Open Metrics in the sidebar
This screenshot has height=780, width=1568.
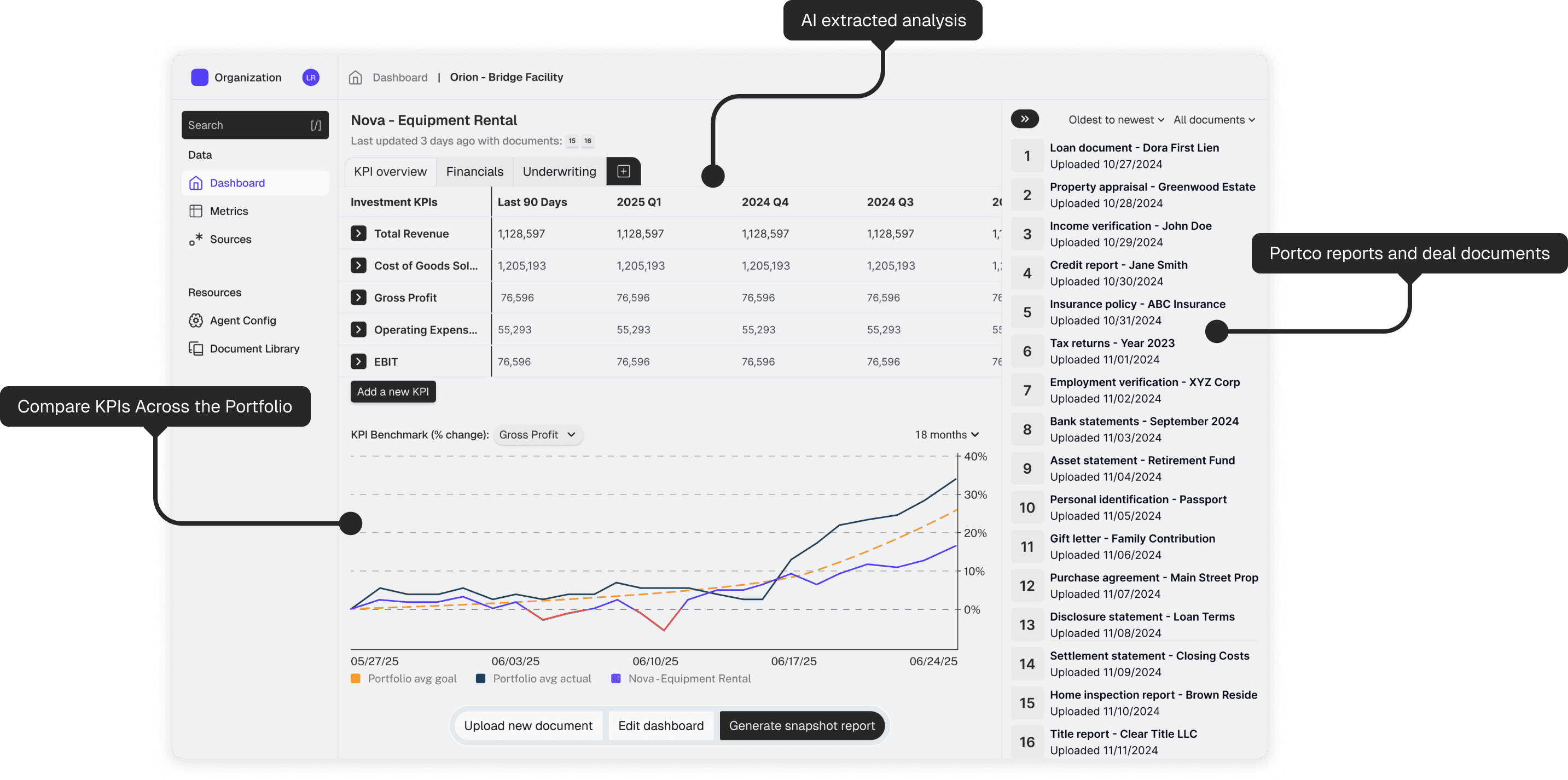[255, 211]
